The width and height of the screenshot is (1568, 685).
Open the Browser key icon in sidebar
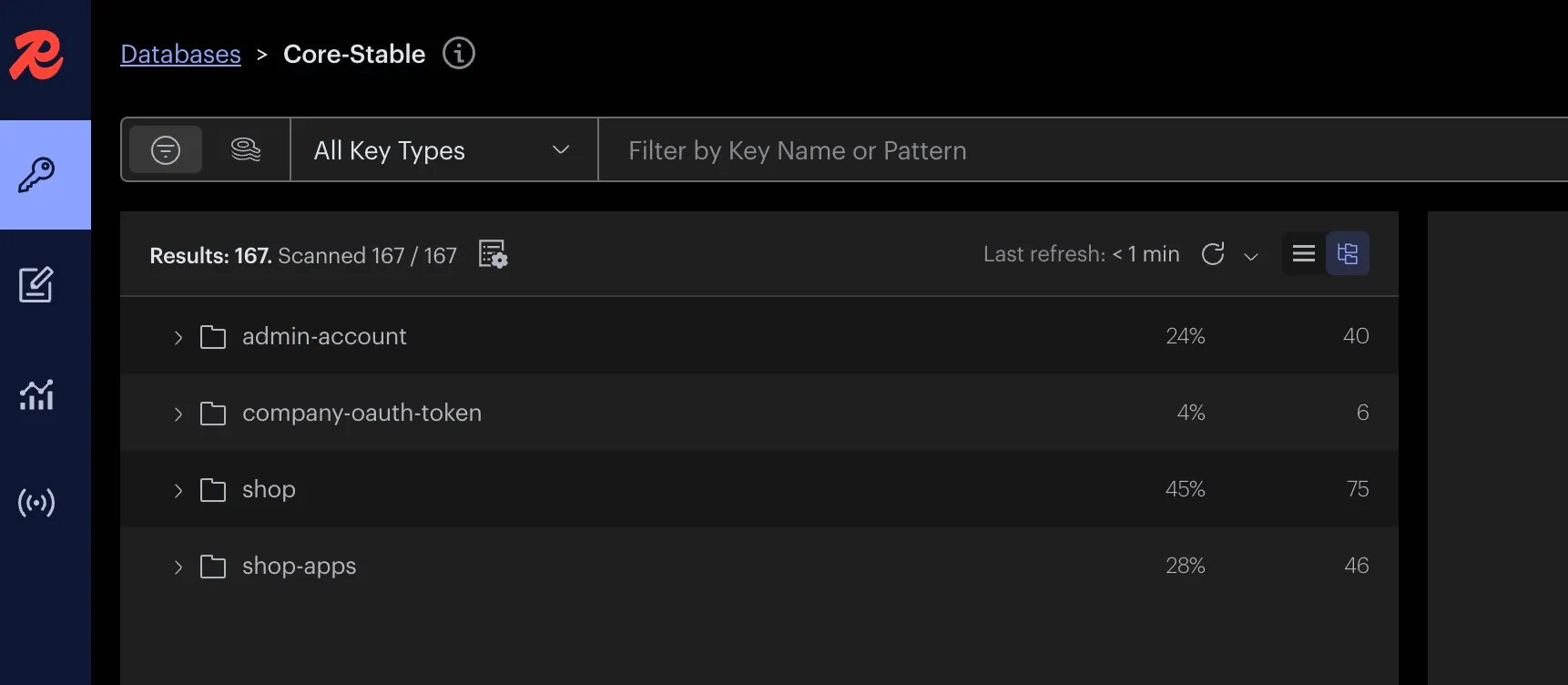(x=37, y=175)
